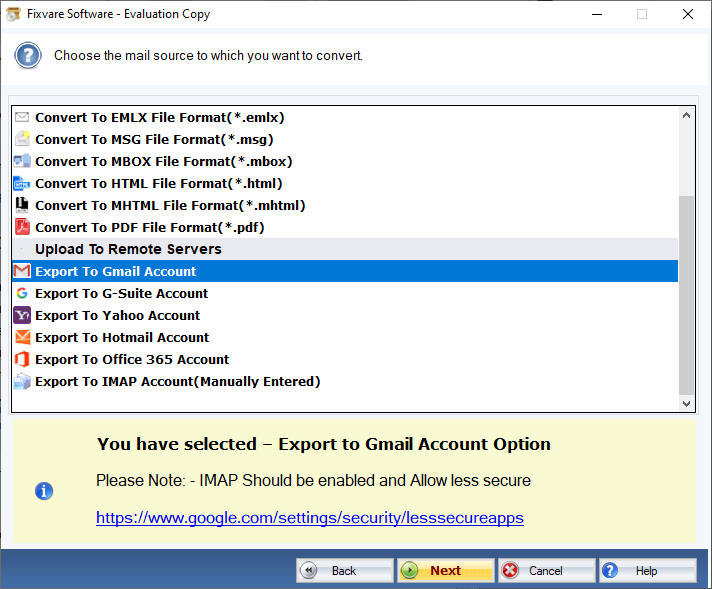Select Export To IMAP Account (Manually Entered)
Viewport: 712px width, 589px height.
pos(345,381)
